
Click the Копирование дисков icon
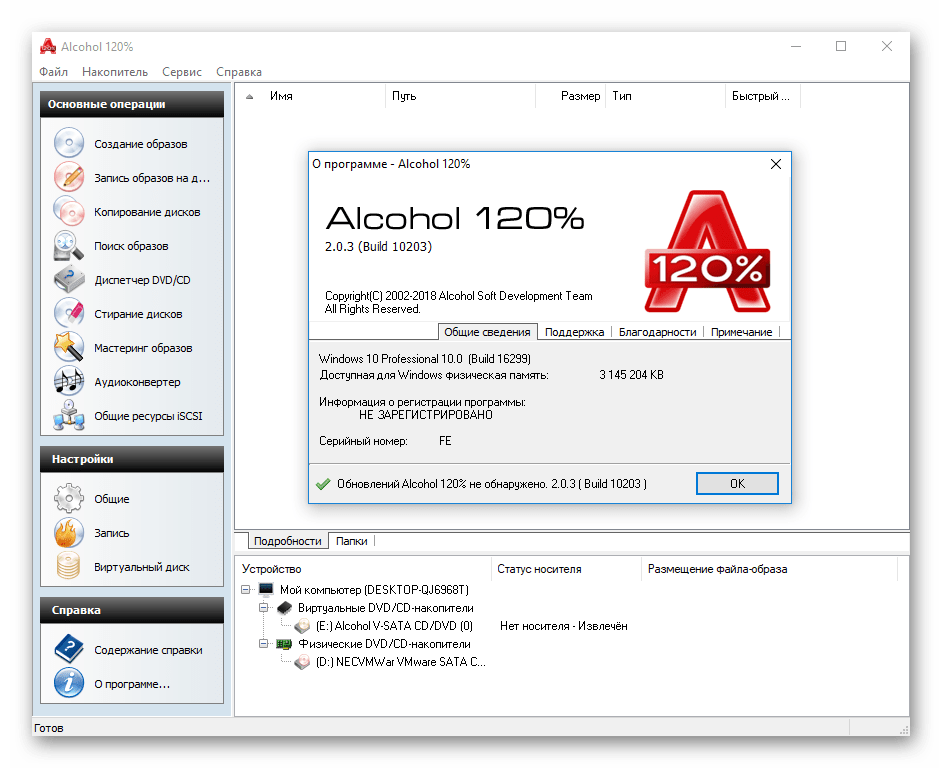[68, 211]
